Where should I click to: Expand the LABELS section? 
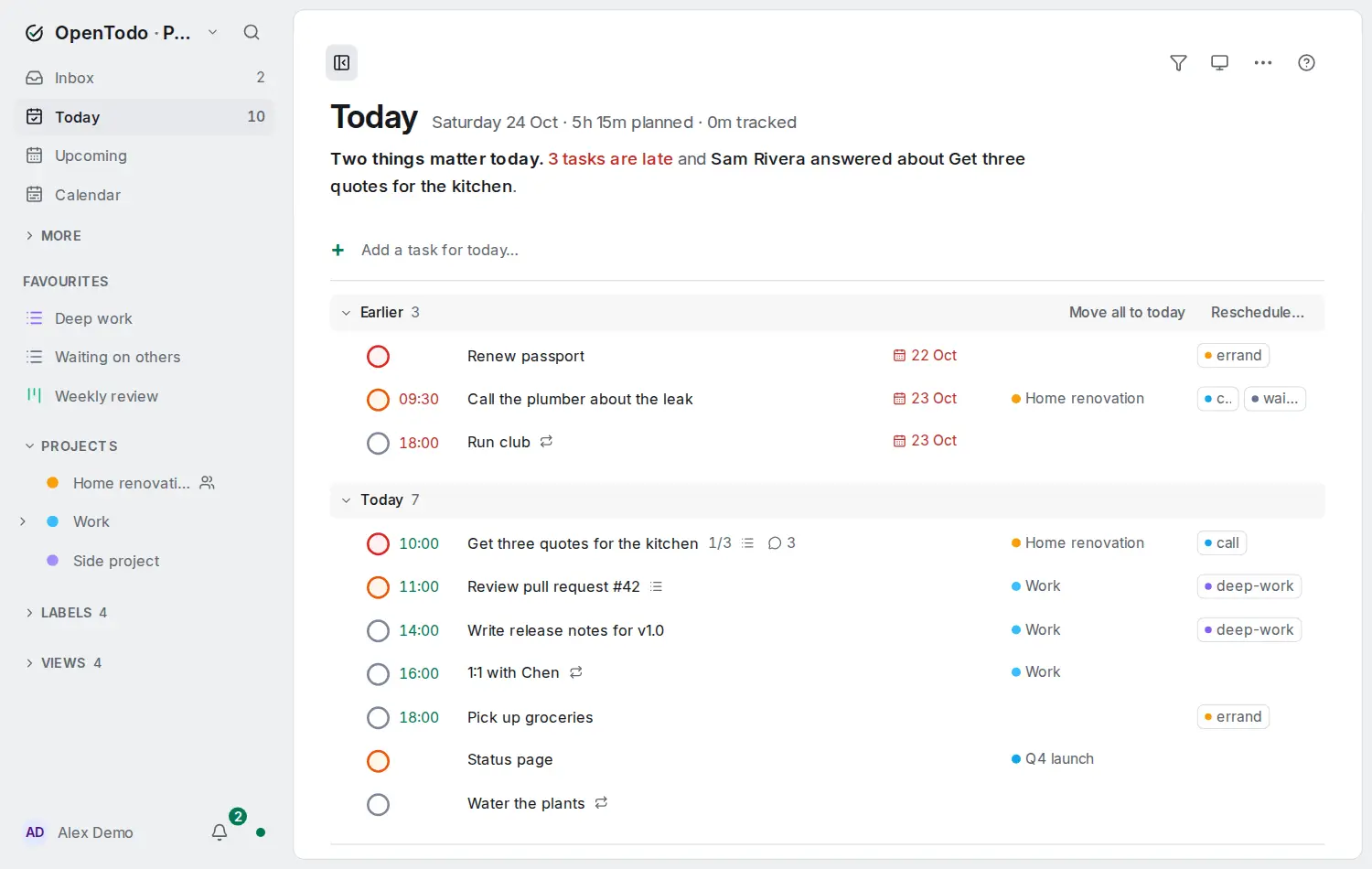click(x=66, y=613)
